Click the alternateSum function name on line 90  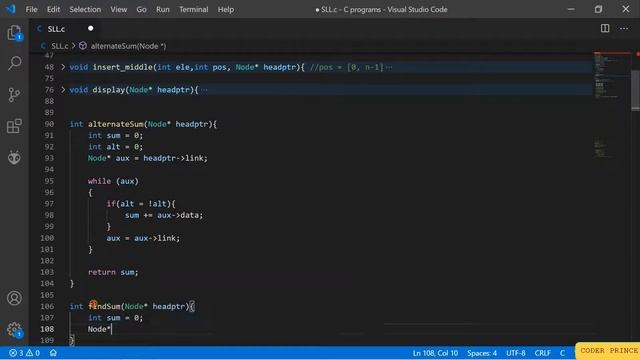[x=116, y=124]
